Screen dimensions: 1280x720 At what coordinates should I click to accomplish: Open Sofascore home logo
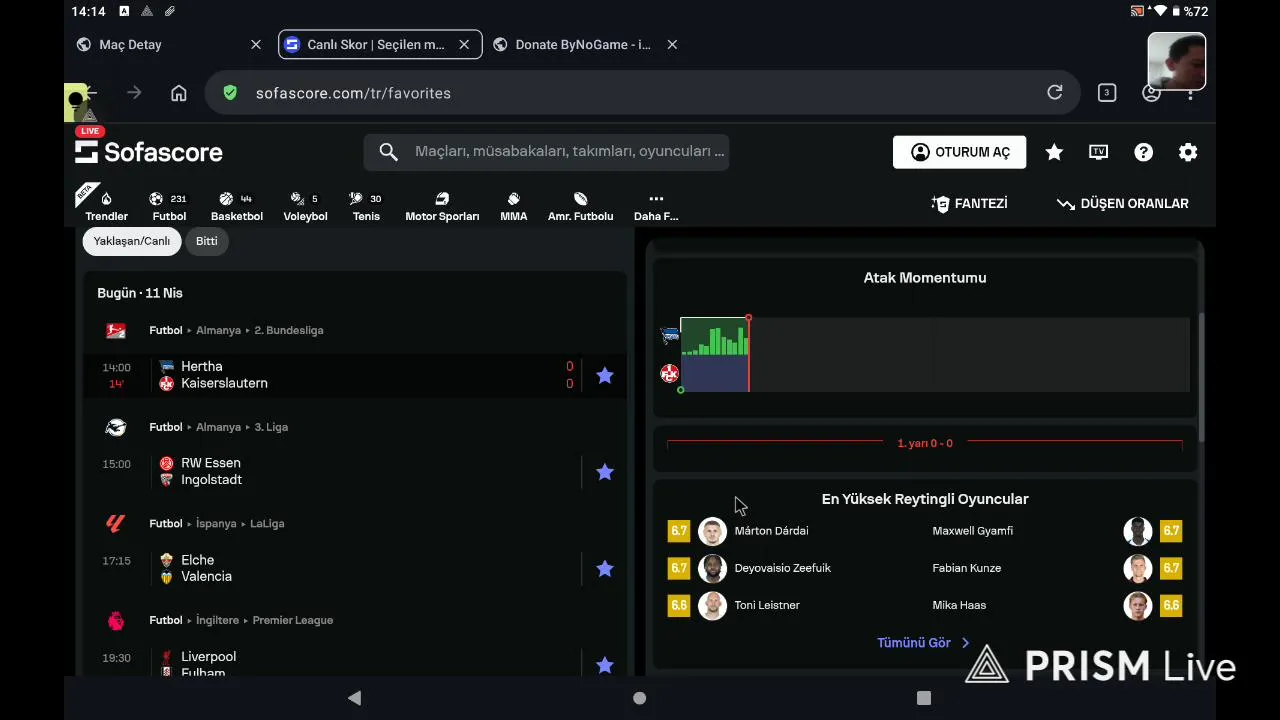click(149, 152)
